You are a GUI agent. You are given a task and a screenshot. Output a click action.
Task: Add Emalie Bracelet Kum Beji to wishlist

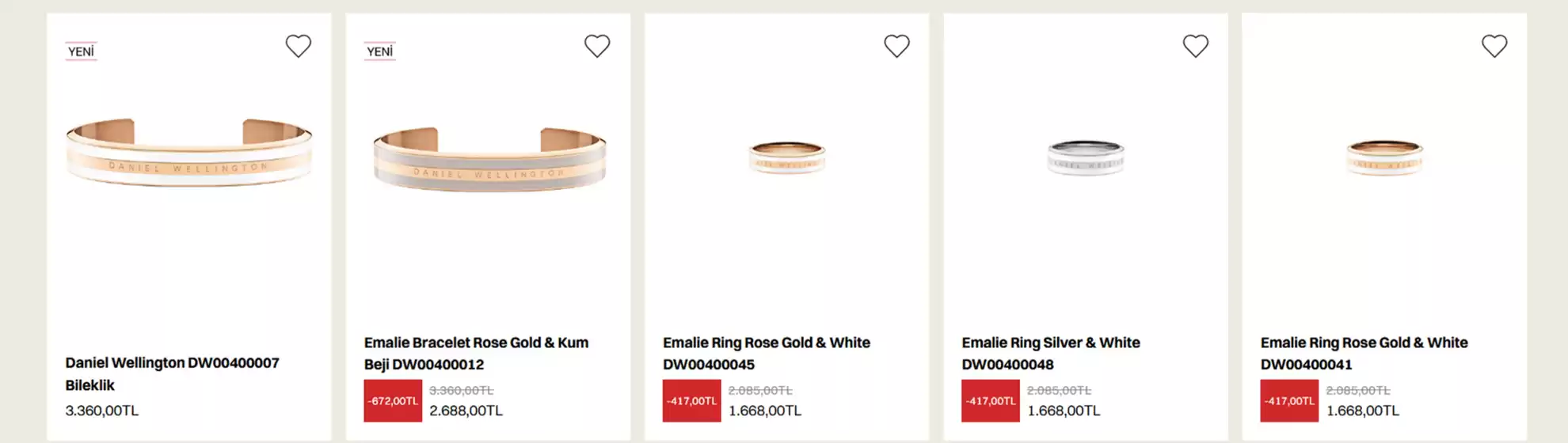click(x=597, y=47)
